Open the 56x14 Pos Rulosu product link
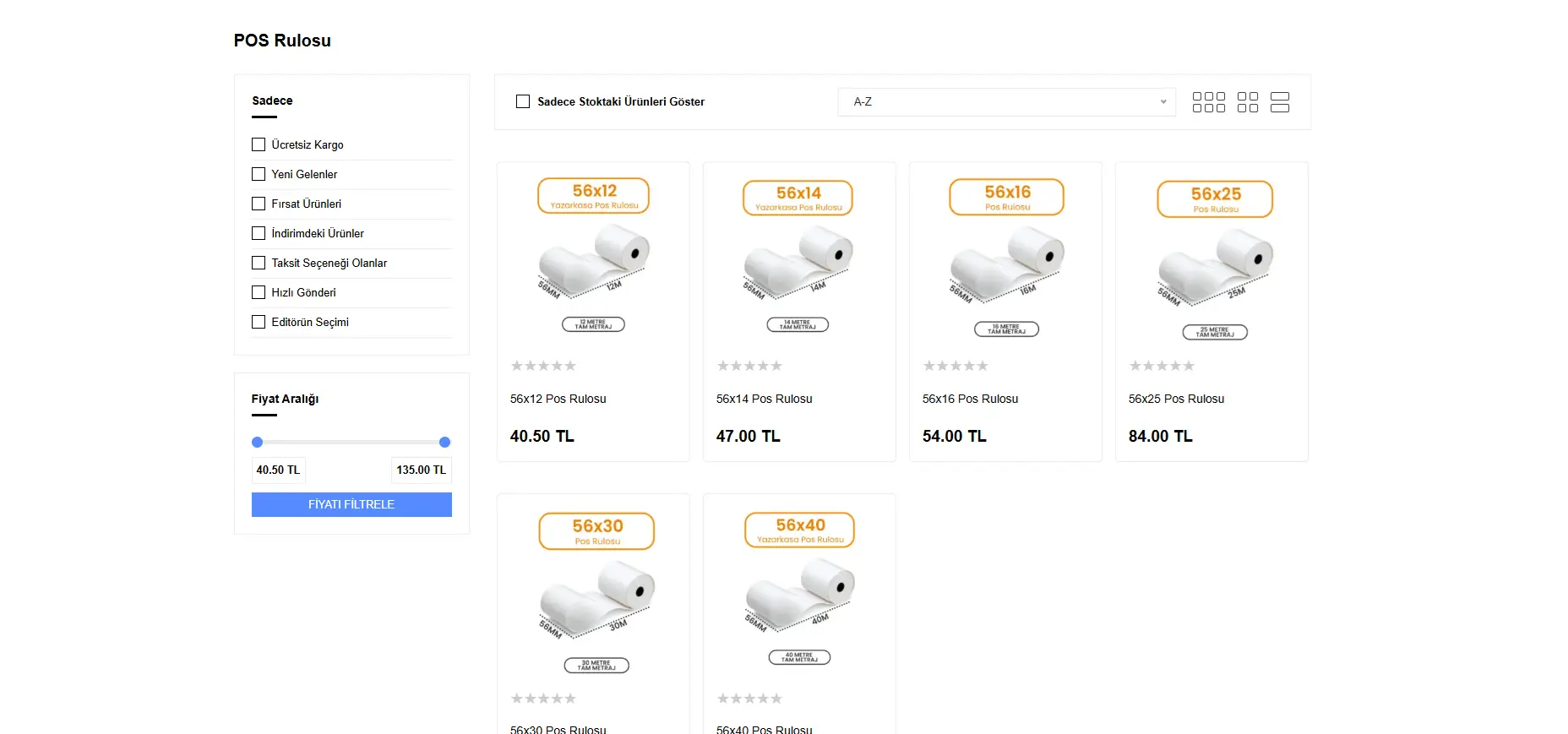Image resolution: width=1568 pixels, height=734 pixels. coord(764,399)
